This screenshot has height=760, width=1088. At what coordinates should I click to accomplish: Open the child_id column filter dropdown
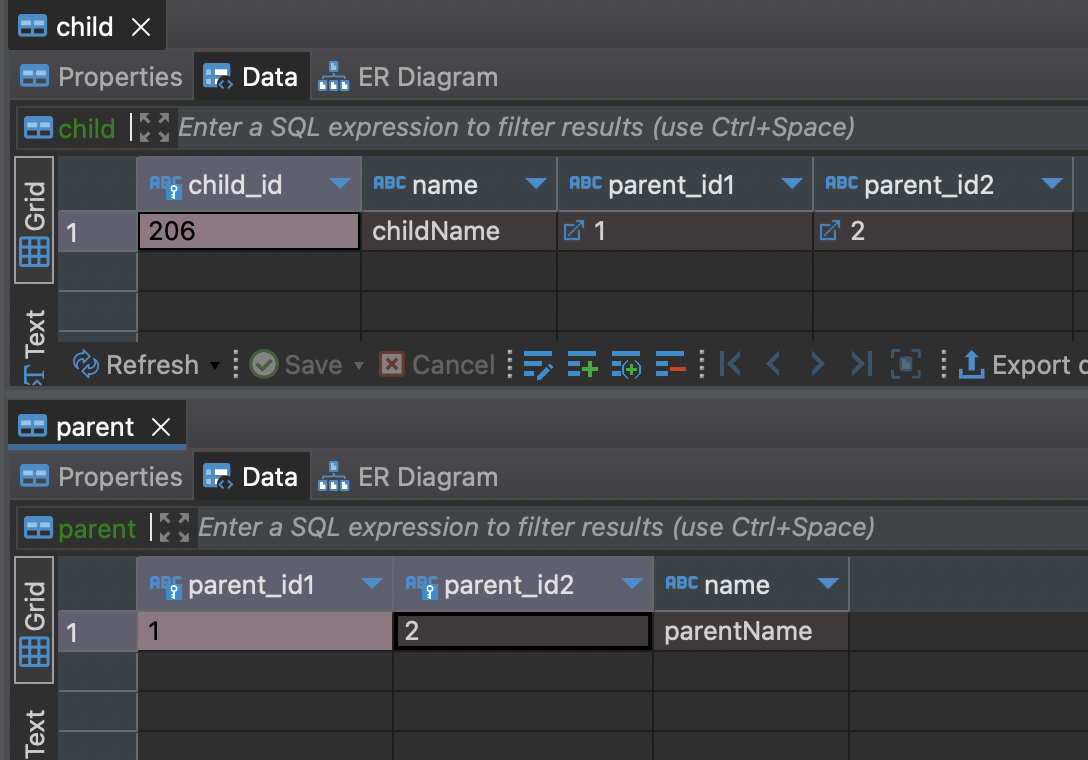tap(339, 184)
